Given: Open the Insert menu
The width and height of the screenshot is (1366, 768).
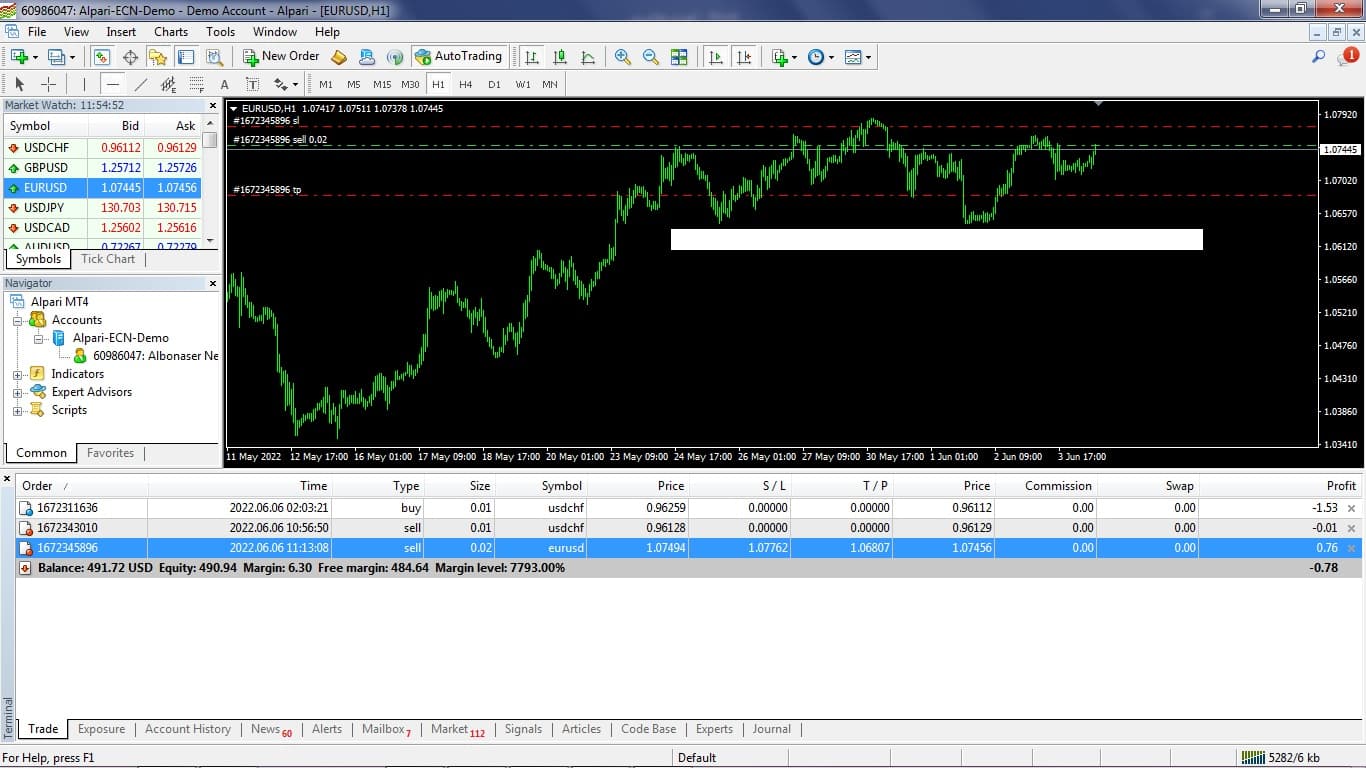Looking at the screenshot, I should tap(121, 32).
